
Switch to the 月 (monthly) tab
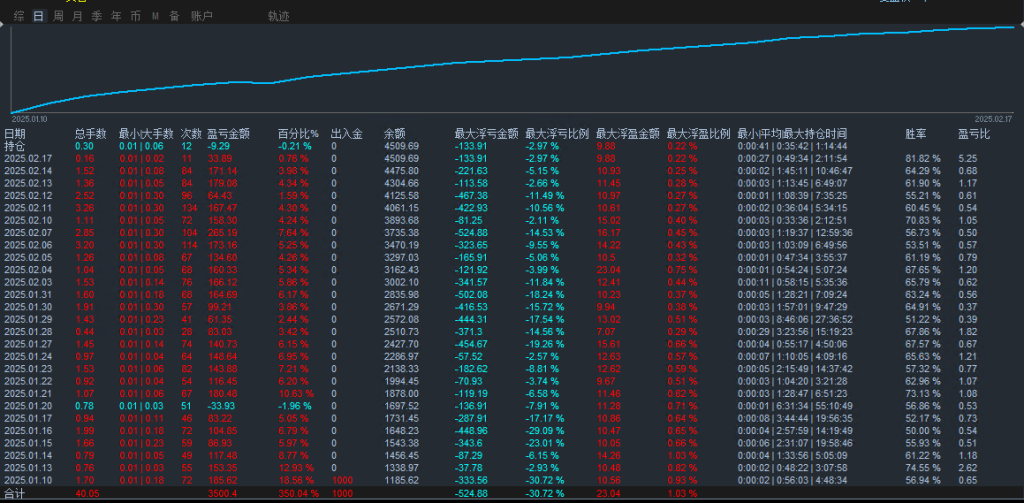(77, 16)
